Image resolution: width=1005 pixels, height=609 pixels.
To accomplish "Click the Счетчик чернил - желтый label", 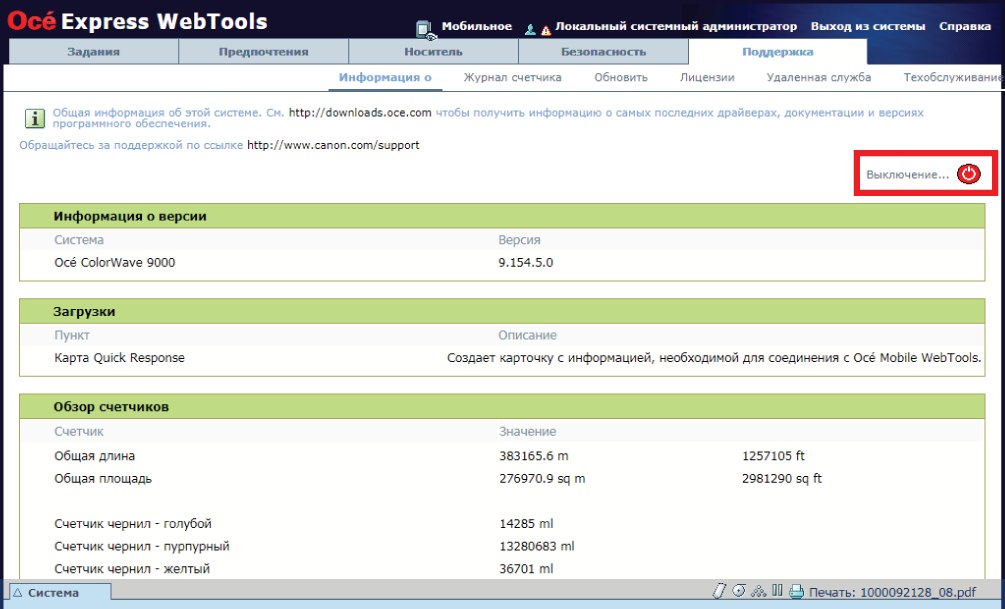I will tap(132, 569).
